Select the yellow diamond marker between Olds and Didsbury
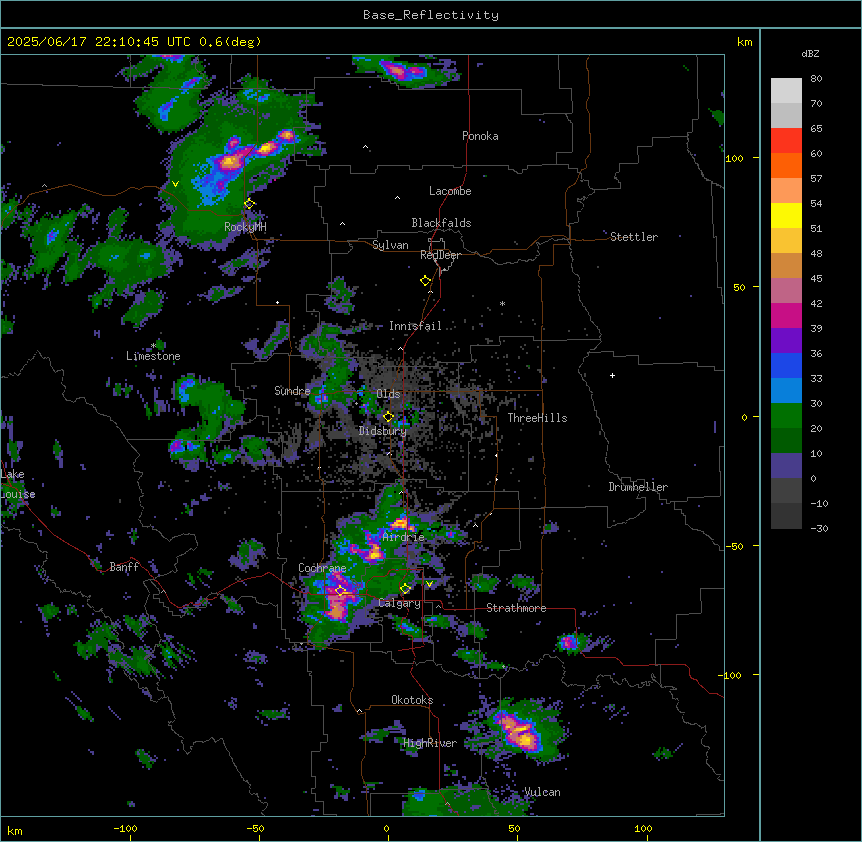 pos(388,417)
